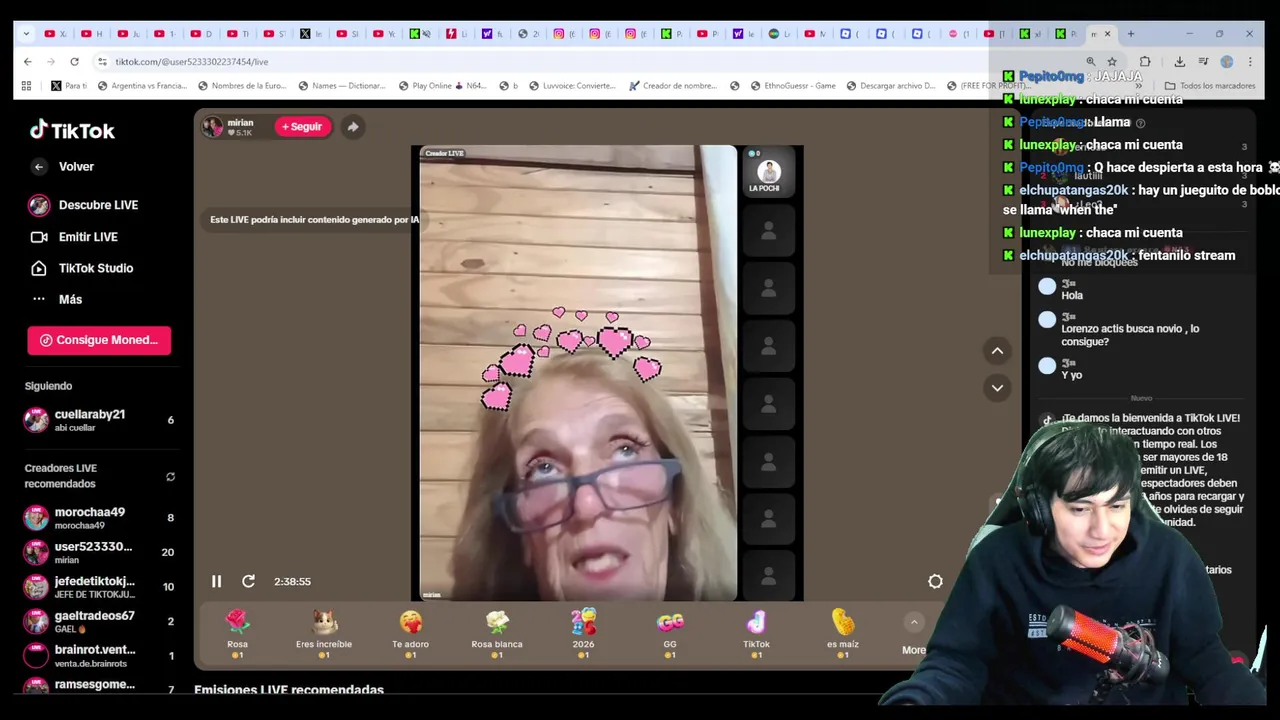
Task: Open ramsesgome recommended live
Action: (98, 685)
